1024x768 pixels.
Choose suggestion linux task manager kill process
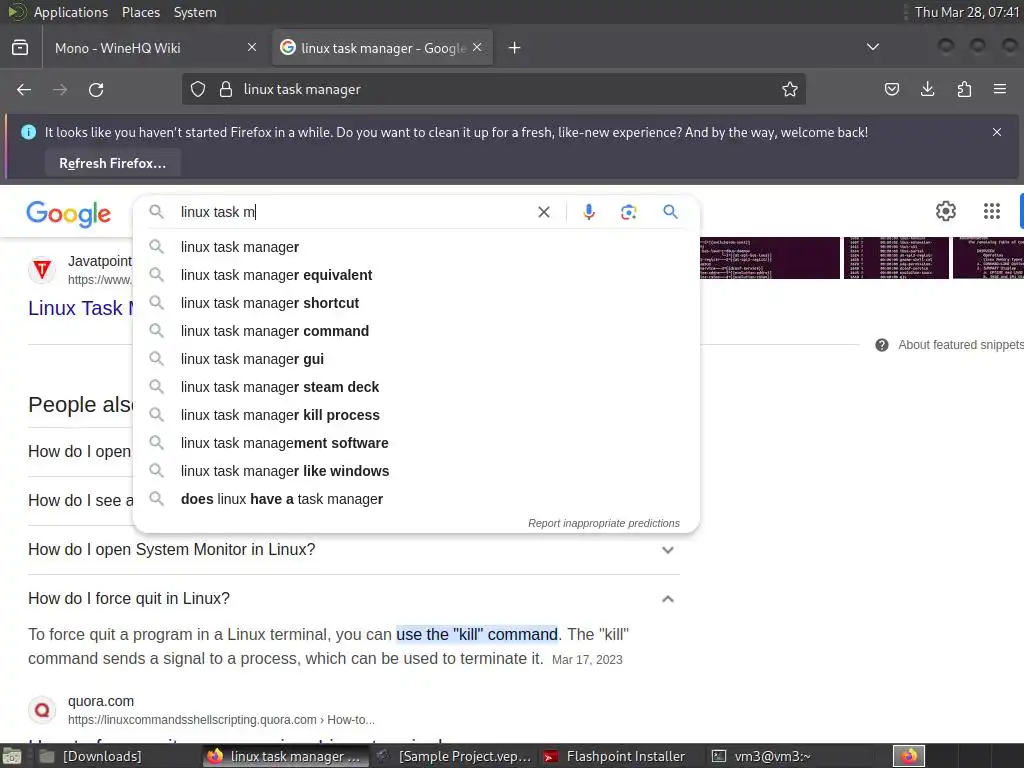(416, 415)
